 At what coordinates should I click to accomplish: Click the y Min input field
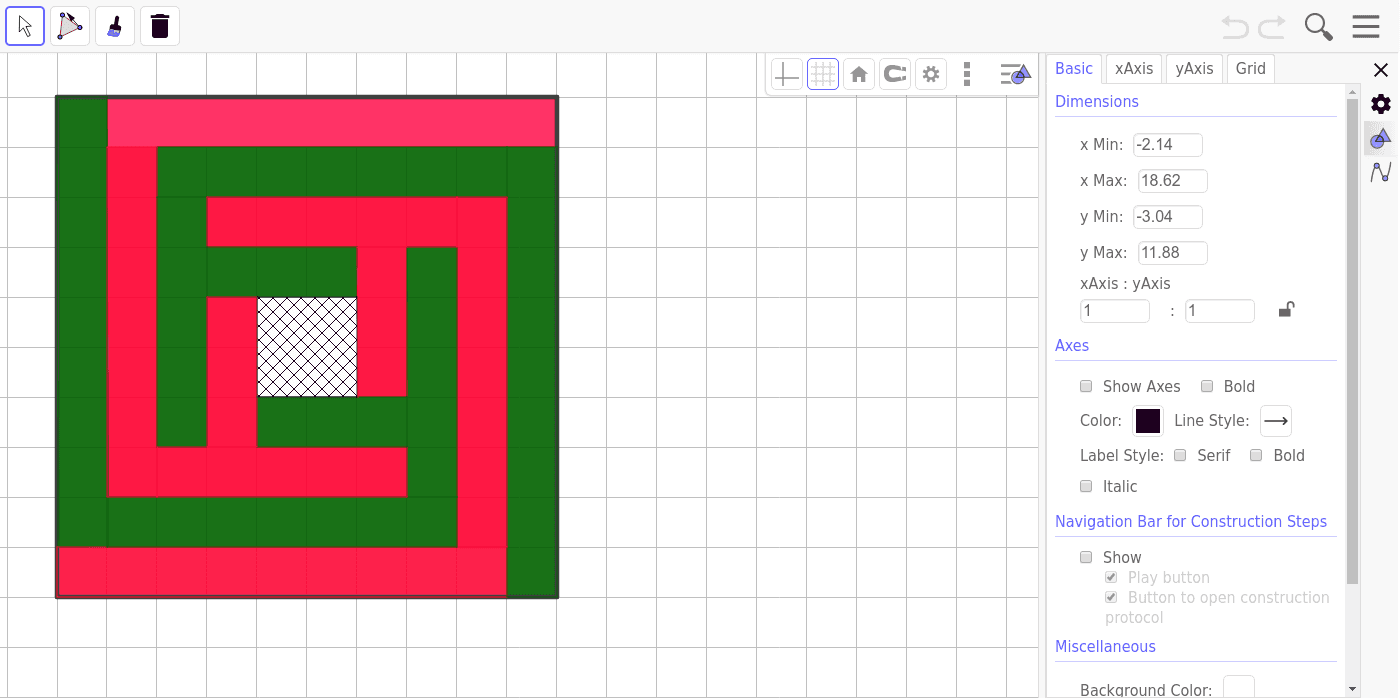[1168, 217]
